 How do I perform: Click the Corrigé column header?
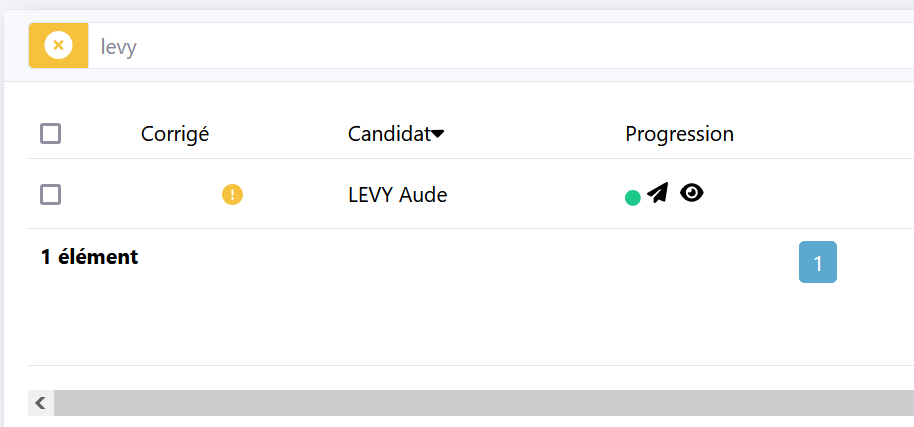pos(175,134)
